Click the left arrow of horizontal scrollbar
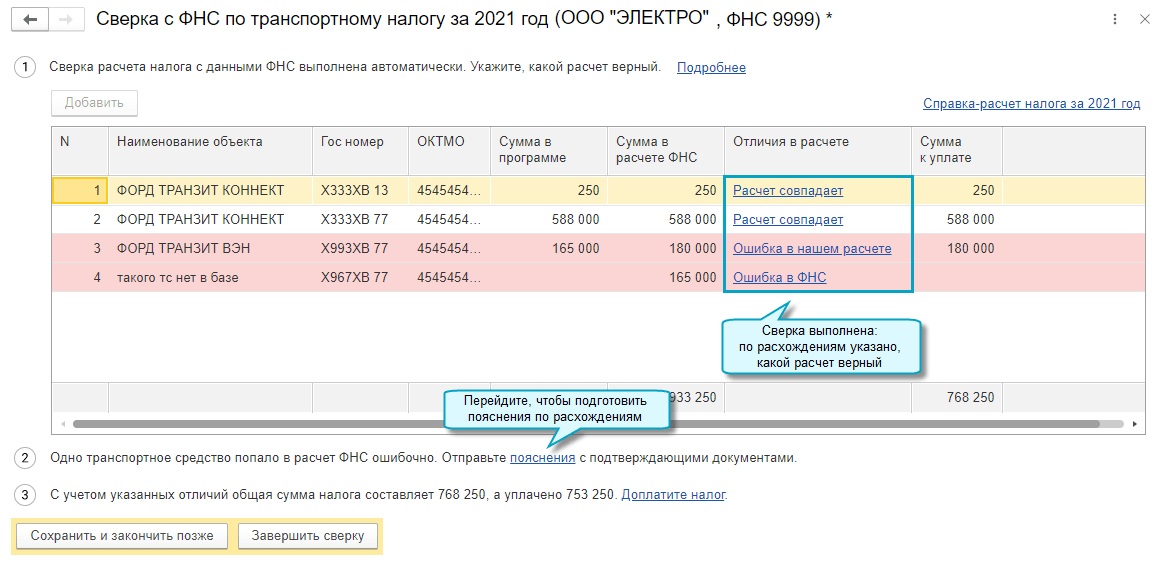This screenshot has width=1164, height=564. (x=61, y=424)
